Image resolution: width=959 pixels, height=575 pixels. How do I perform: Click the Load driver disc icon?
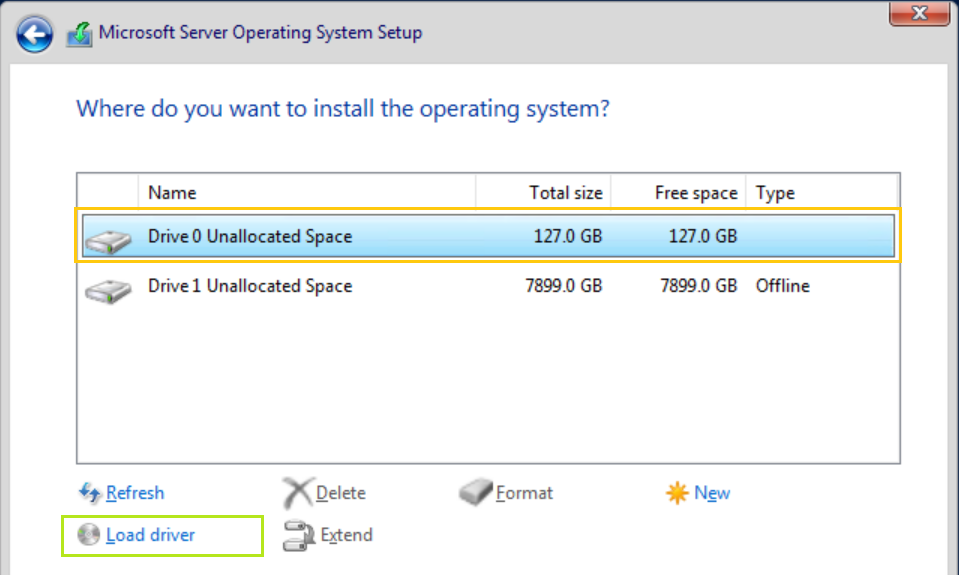[89, 535]
